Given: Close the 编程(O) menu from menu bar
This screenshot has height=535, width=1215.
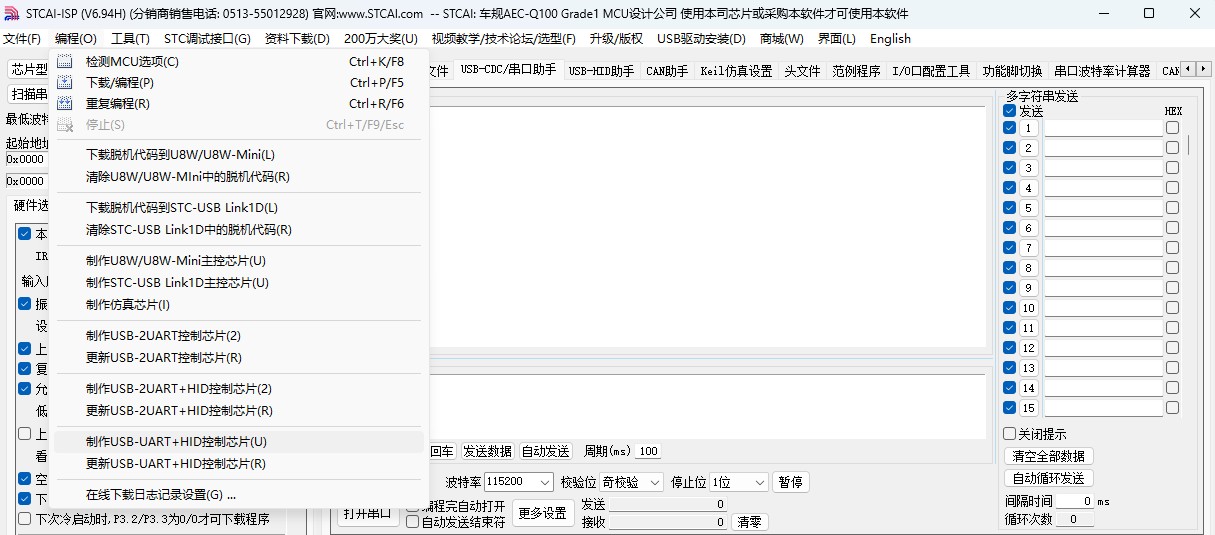Looking at the screenshot, I should 76,39.
